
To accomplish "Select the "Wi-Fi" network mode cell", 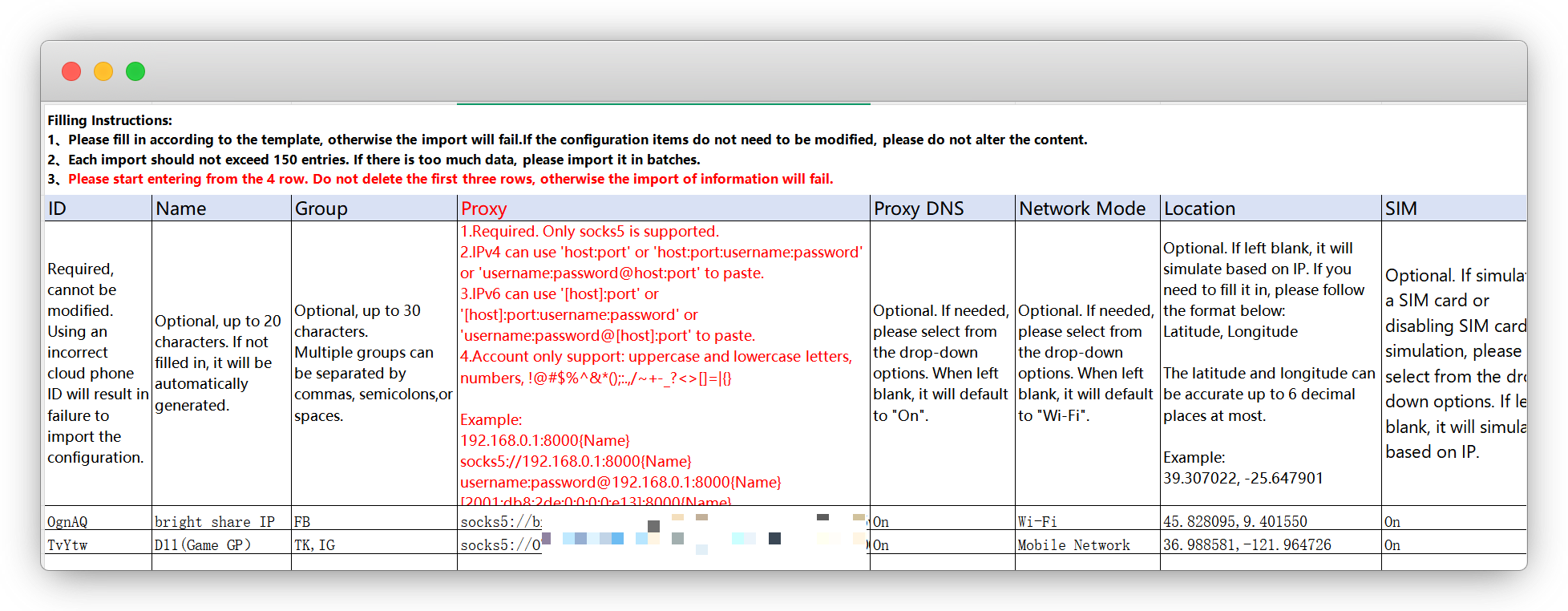I will pos(1088,518).
